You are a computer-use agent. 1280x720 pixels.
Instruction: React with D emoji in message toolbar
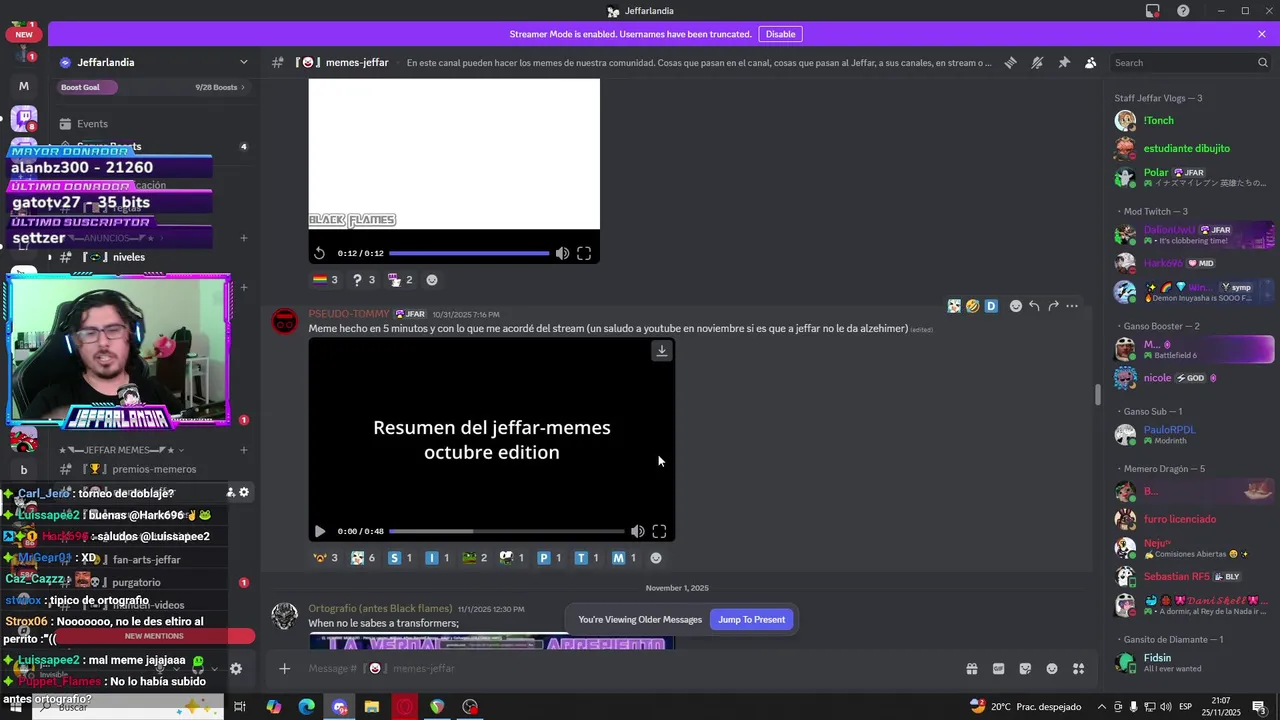(x=991, y=306)
